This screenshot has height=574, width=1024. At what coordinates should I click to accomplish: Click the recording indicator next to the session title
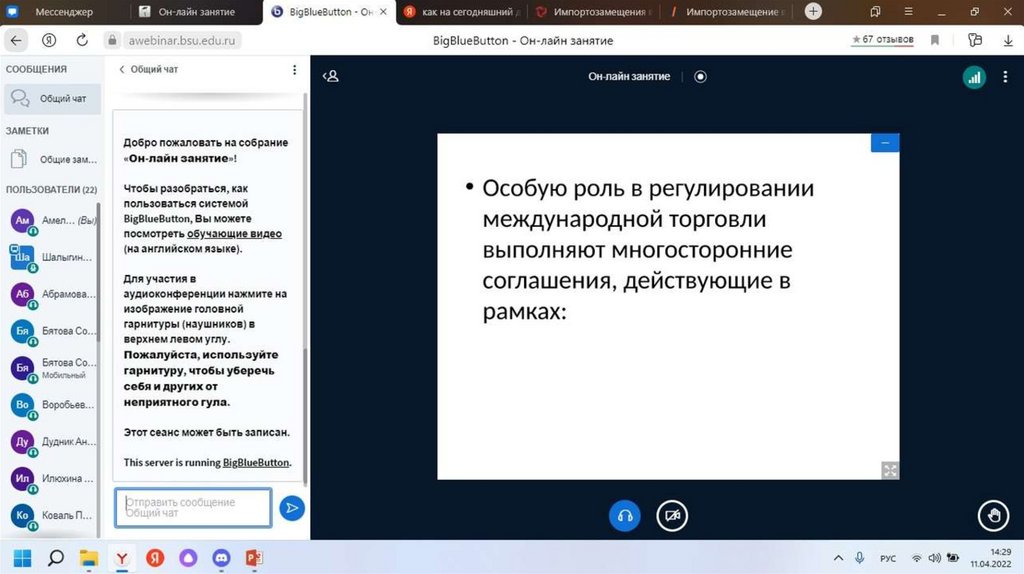(x=700, y=76)
